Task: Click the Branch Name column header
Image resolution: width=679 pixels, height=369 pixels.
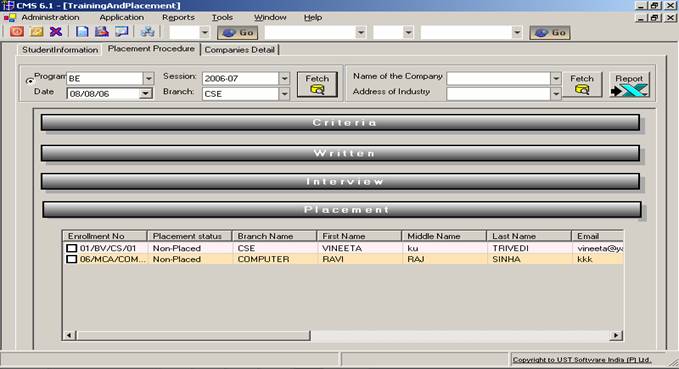Action: (x=275, y=236)
